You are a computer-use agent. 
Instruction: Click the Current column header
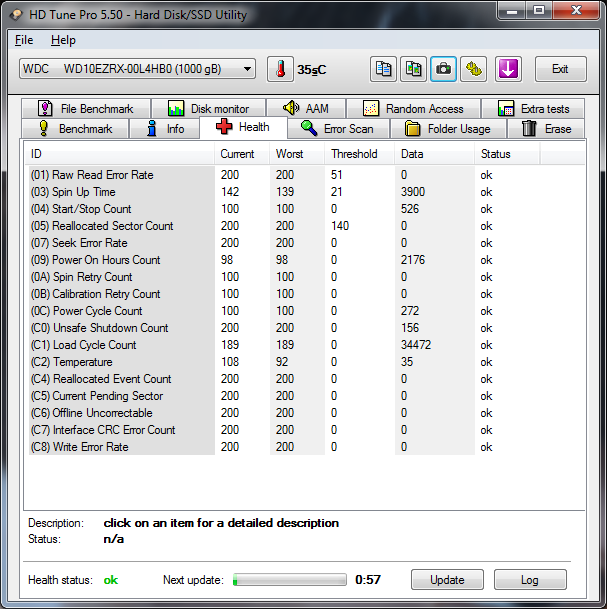click(242, 154)
